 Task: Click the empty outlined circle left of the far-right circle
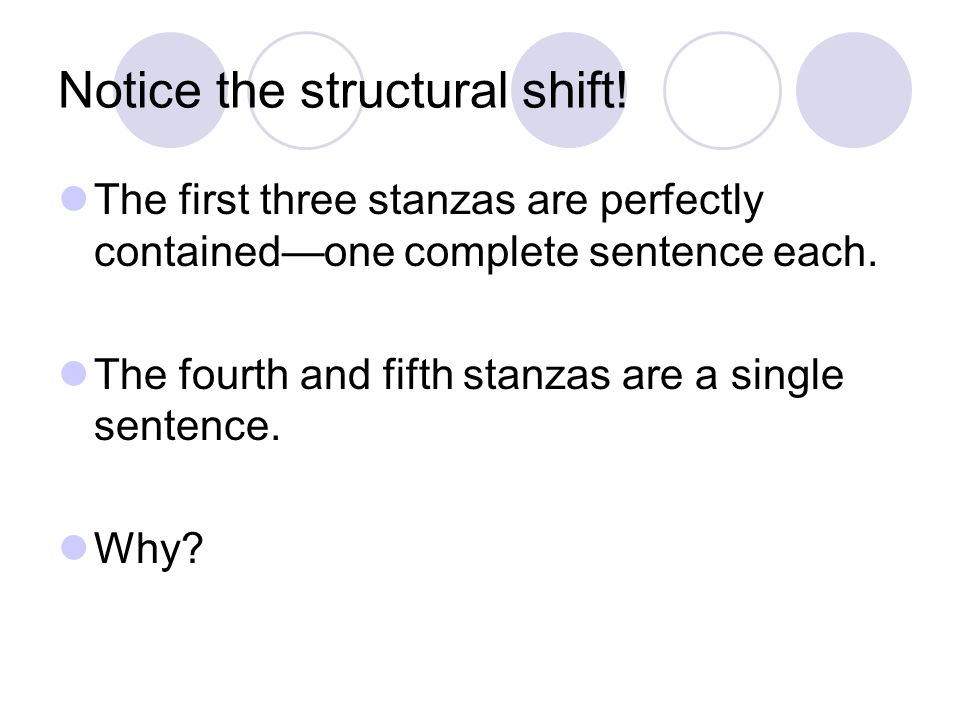tap(722, 90)
